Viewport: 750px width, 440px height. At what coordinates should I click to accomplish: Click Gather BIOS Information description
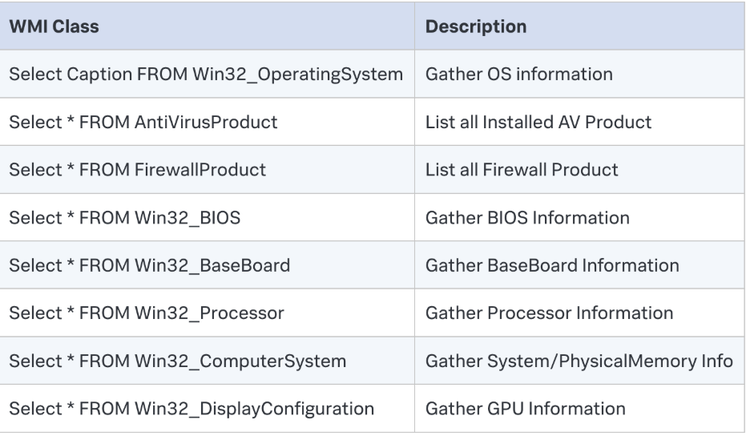(527, 218)
